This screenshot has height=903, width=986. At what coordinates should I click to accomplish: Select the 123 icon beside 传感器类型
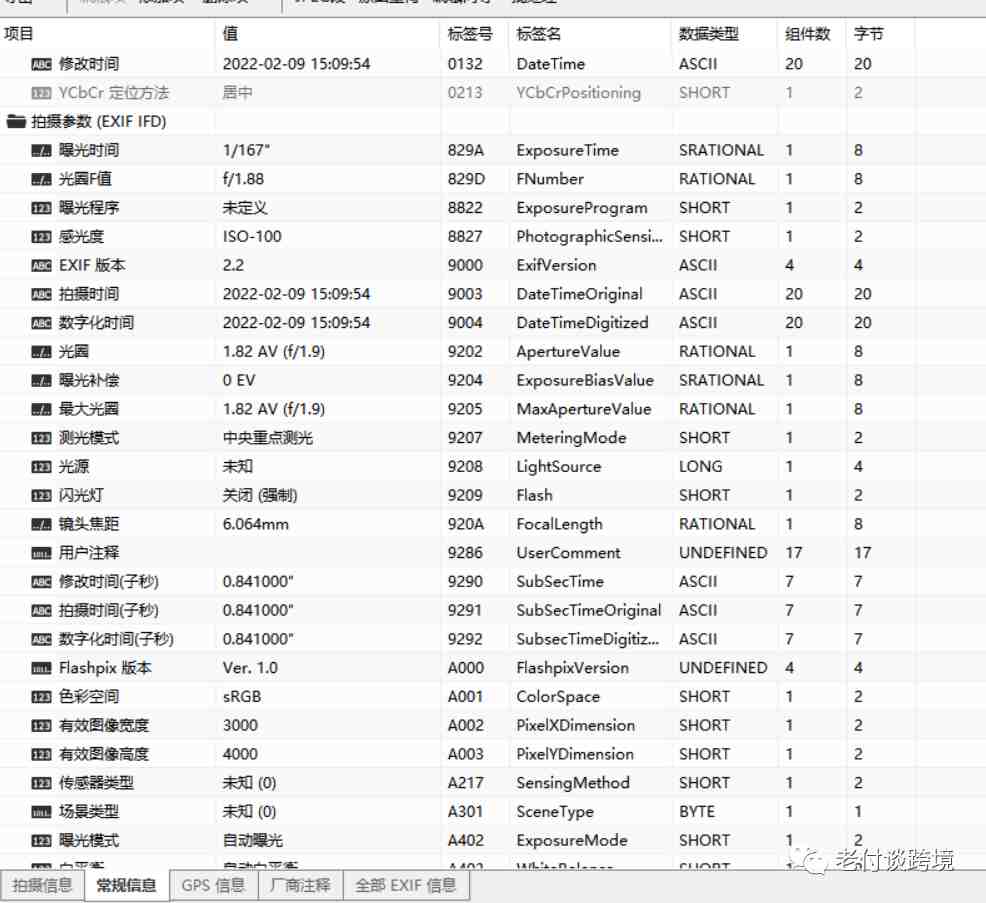(x=42, y=784)
